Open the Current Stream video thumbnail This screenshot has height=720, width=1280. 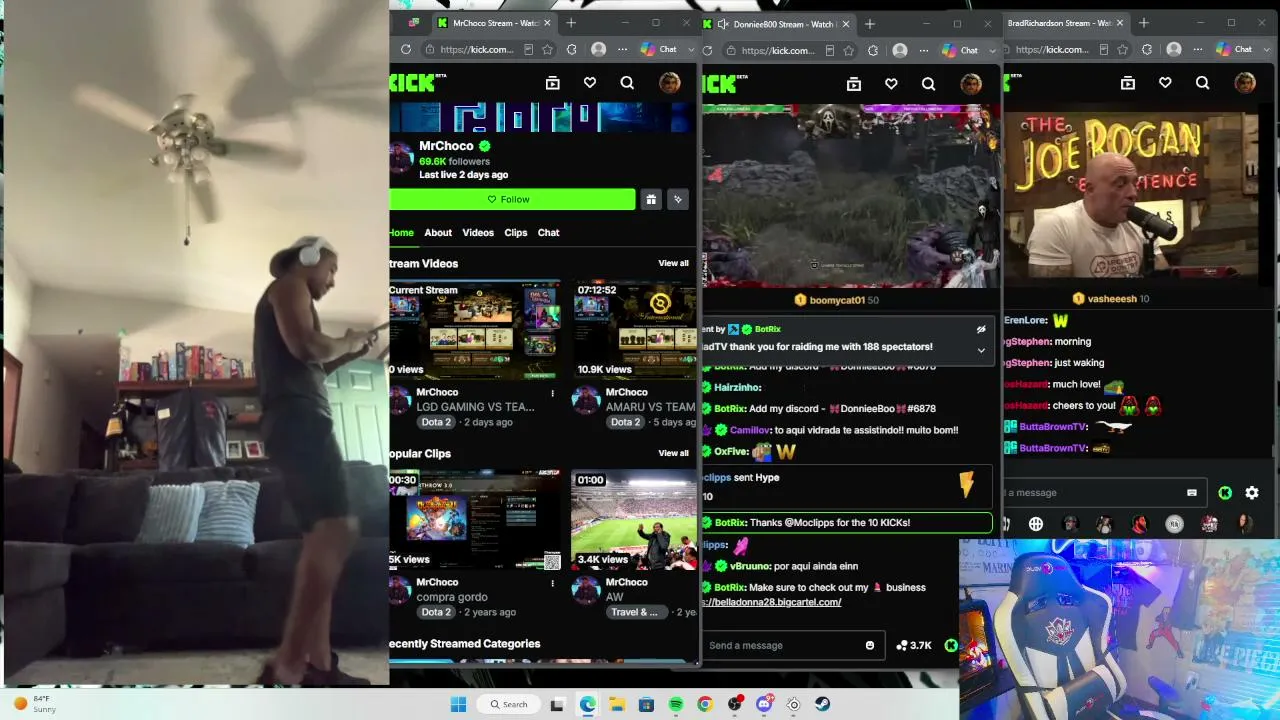click(x=475, y=330)
